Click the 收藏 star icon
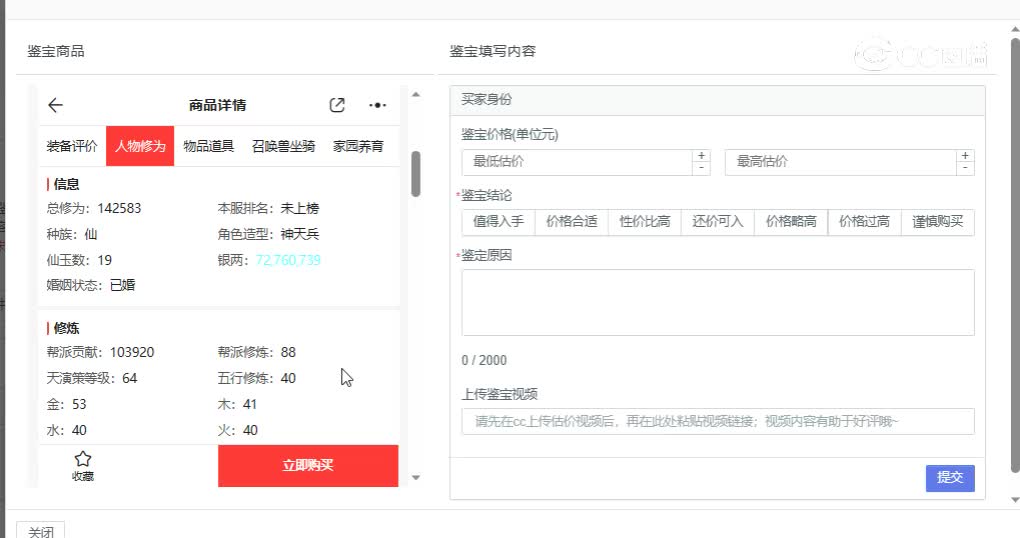This screenshot has width=1020, height=538. click(x=83, y=459)
